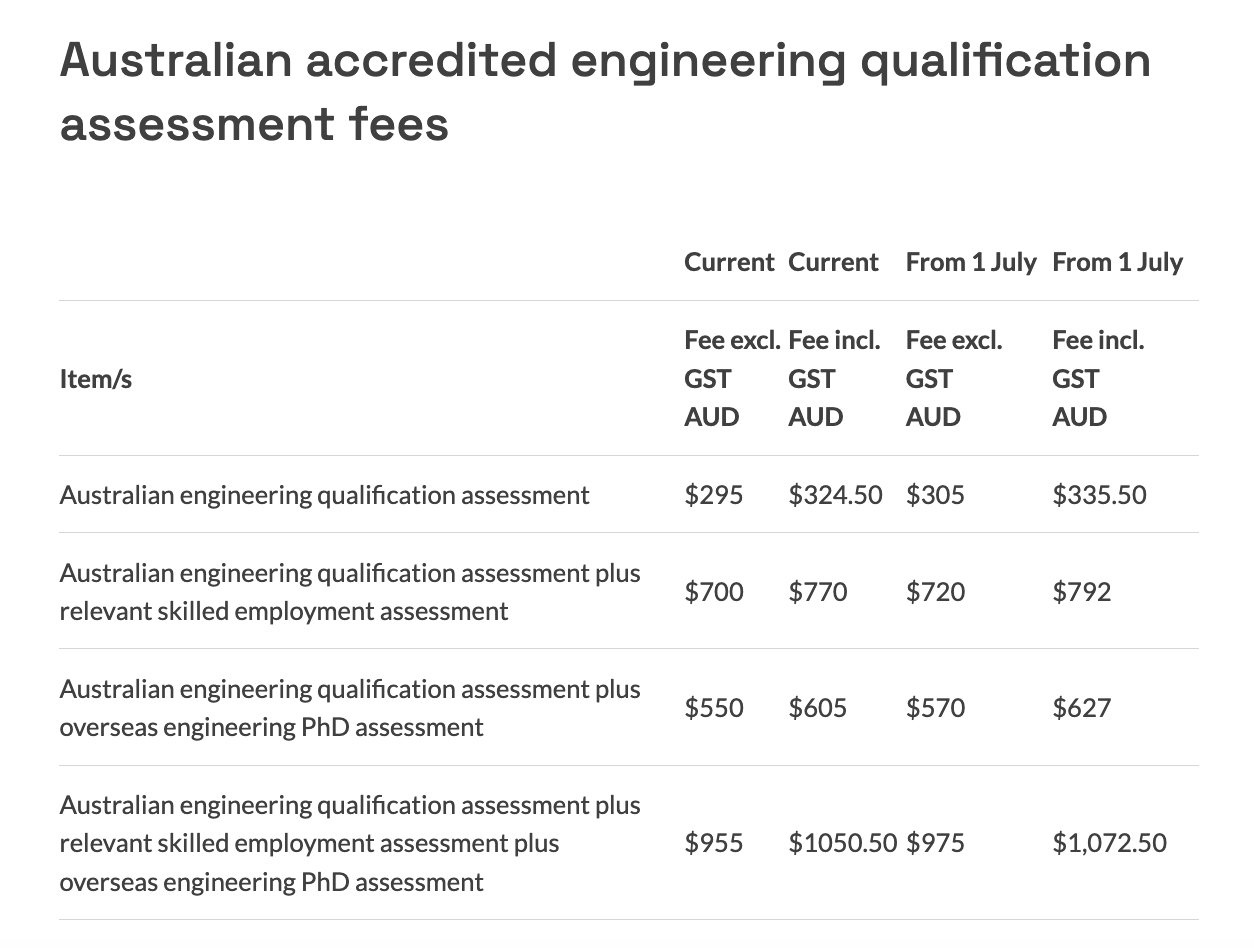Viewport: 1254px width, 948px height.
Task: Select the $295 fee cell
Action: 714,495
